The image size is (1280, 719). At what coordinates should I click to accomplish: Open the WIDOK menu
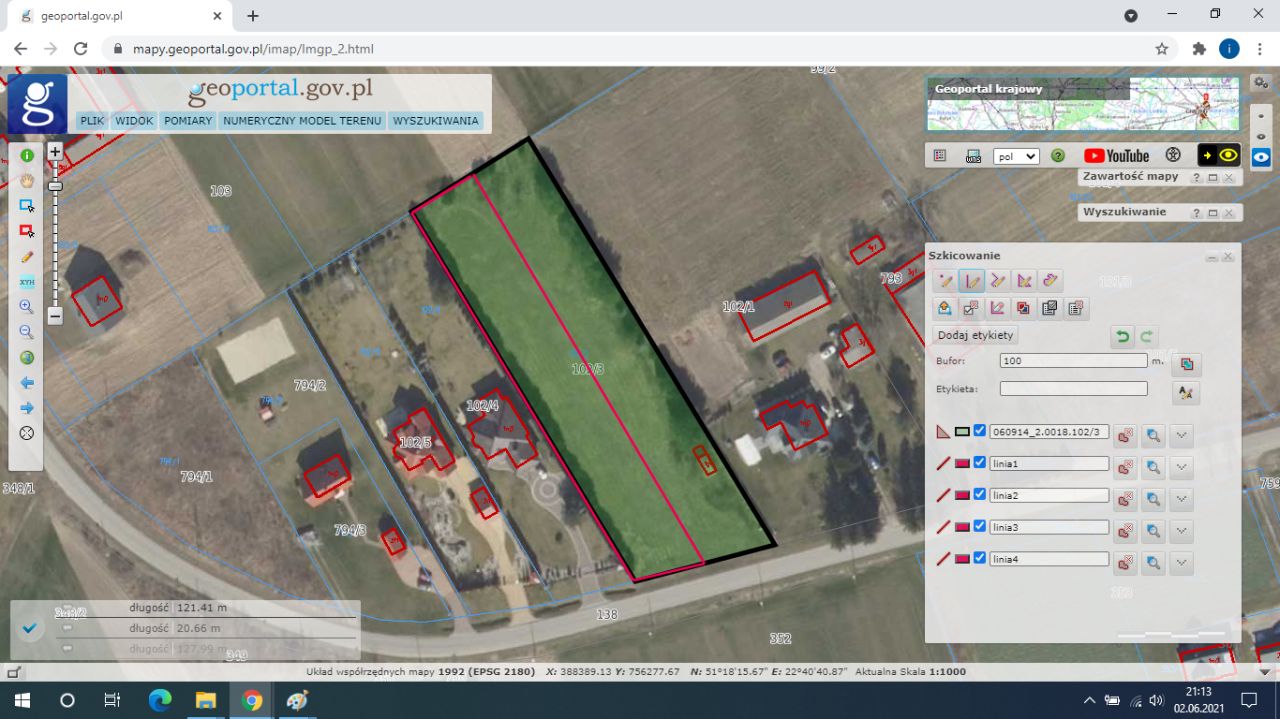click(134, 120)
